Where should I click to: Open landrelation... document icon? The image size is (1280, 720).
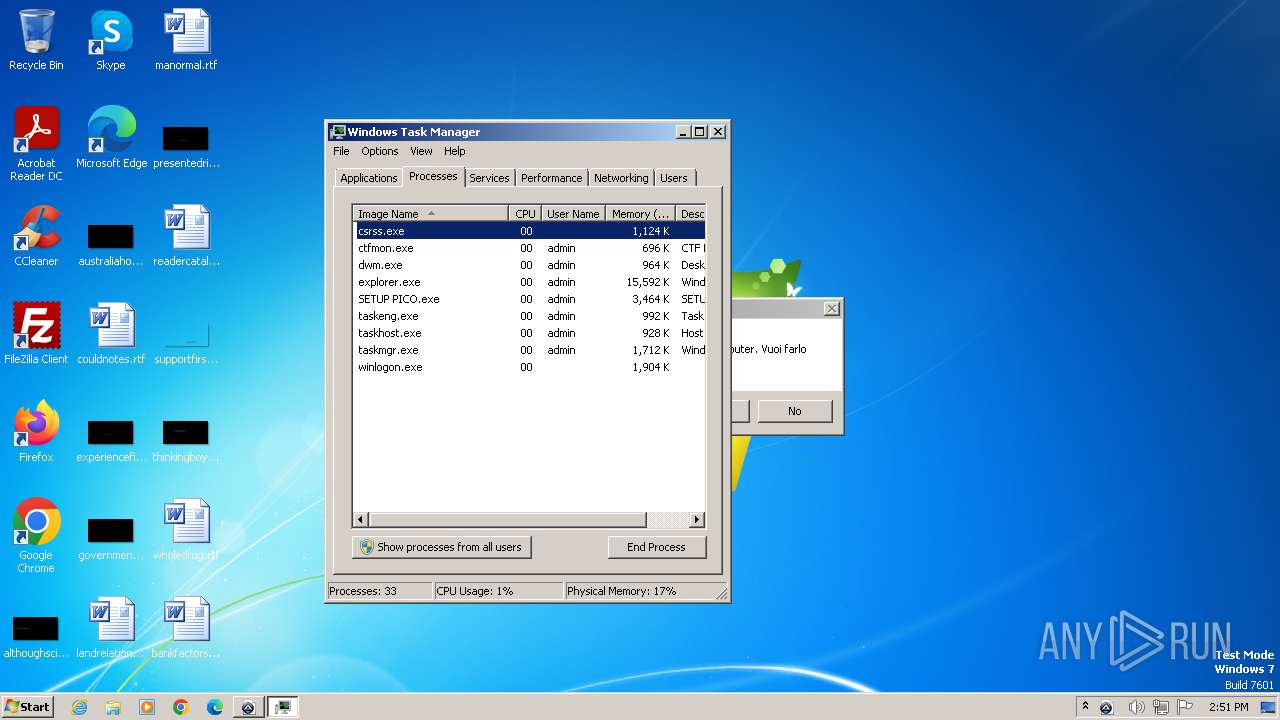click(111, 627)
